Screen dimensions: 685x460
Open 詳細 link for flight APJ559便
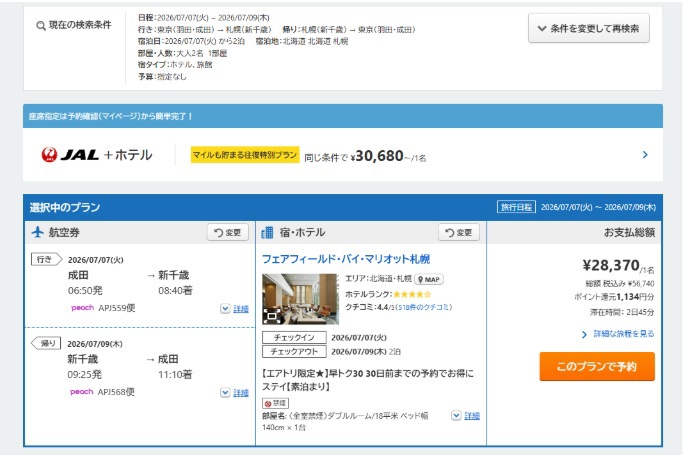(241, 309)
